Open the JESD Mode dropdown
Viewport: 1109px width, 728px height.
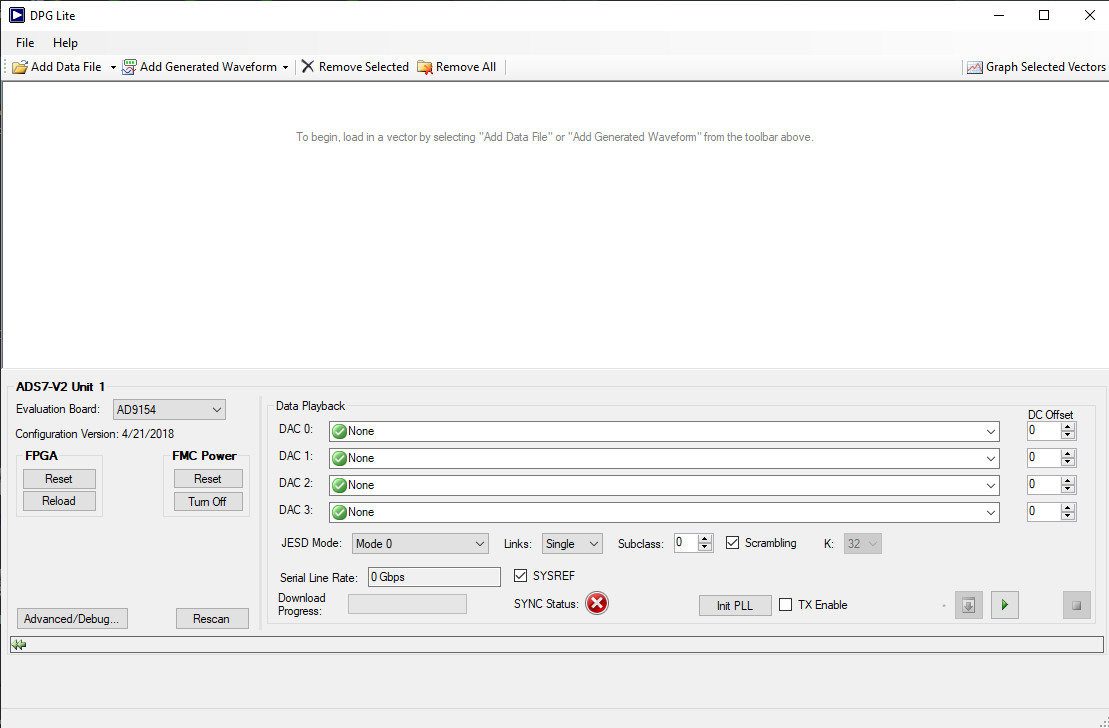point(420,544)
